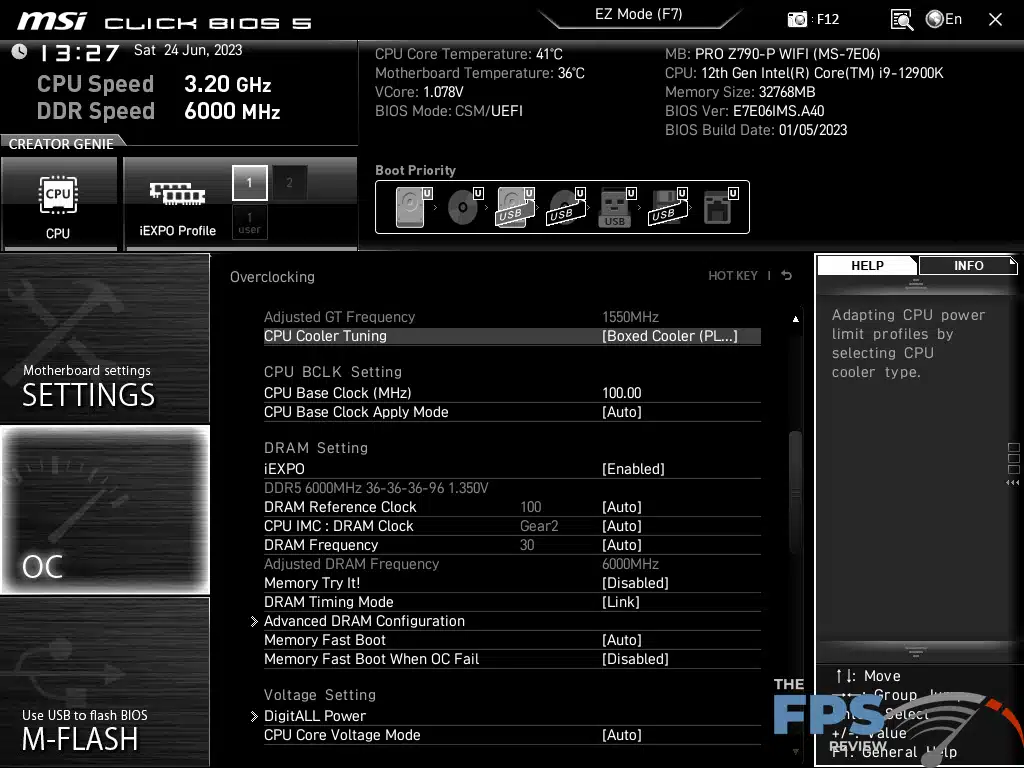This screenshot has width=1024, height=768.
Task: Click the HOT KEY button
Action: pyautogui.click(x=733, y=276)
